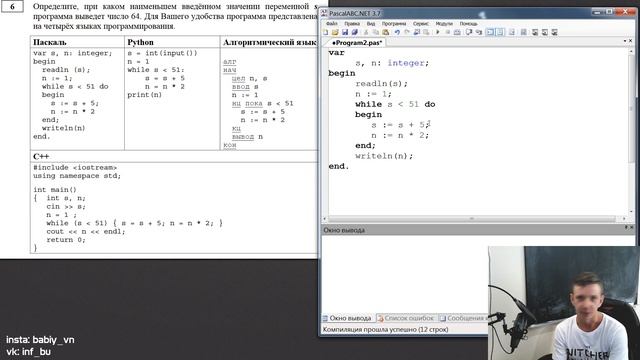640x360 pixels.
Task: Open the Модули menu
Action: coord(444,24)
